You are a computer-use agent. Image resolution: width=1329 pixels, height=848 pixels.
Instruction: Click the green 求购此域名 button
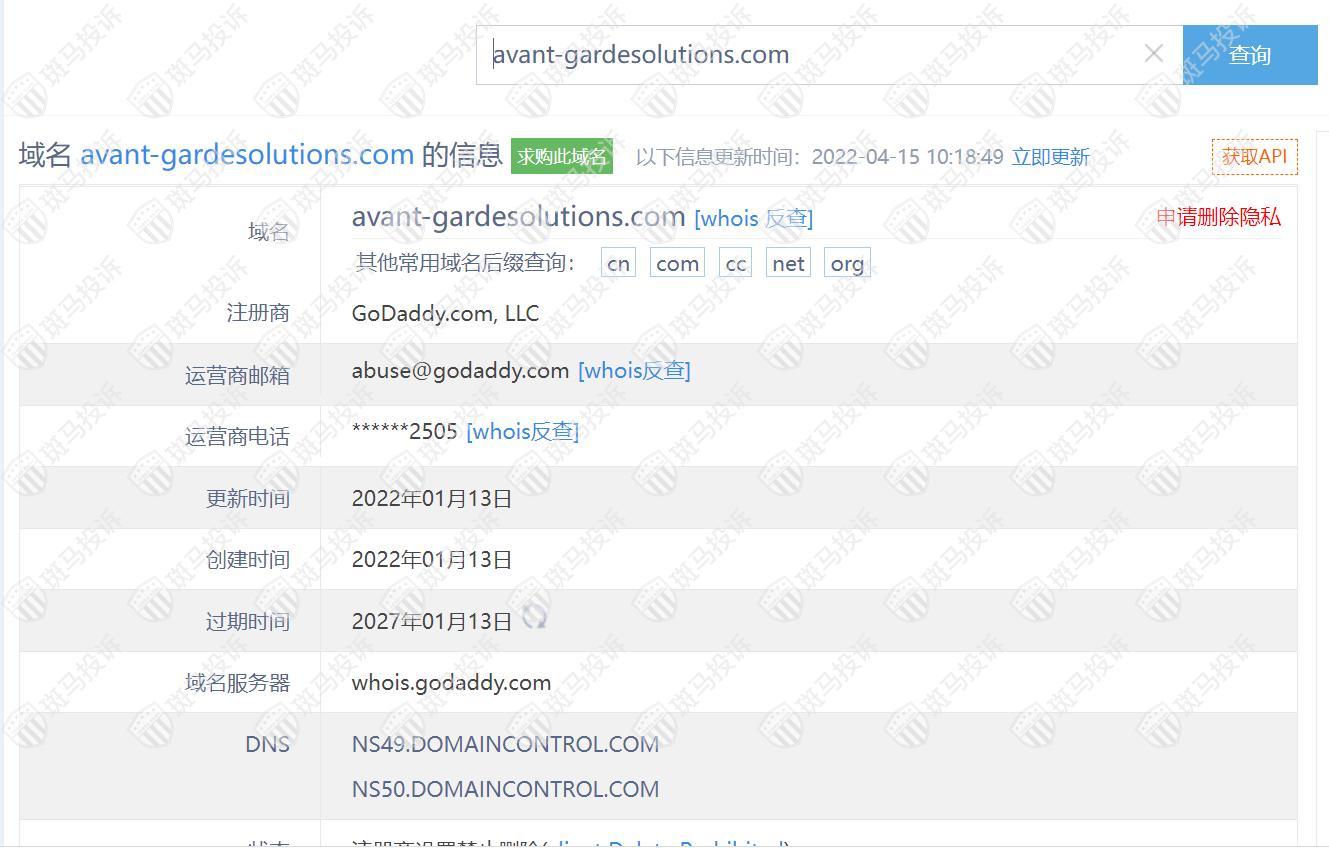point(561,157)
